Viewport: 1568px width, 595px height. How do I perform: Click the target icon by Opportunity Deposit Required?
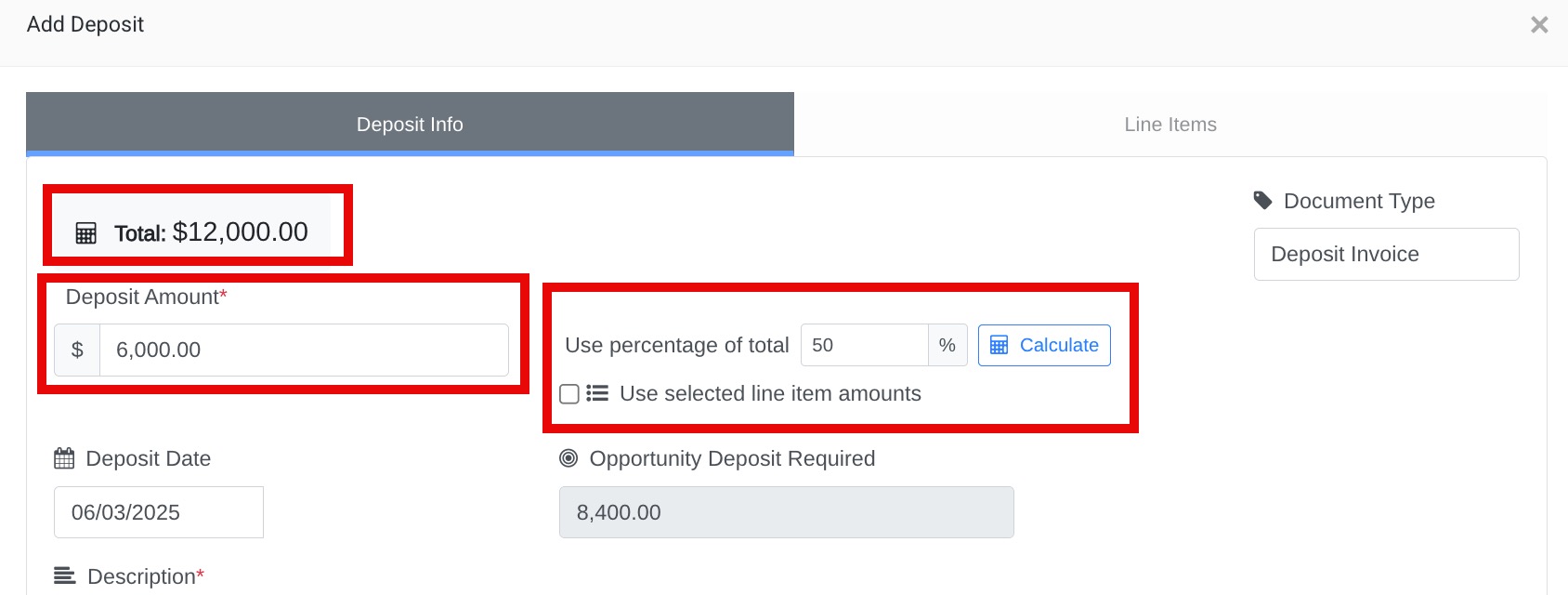(x=568, y=458)
